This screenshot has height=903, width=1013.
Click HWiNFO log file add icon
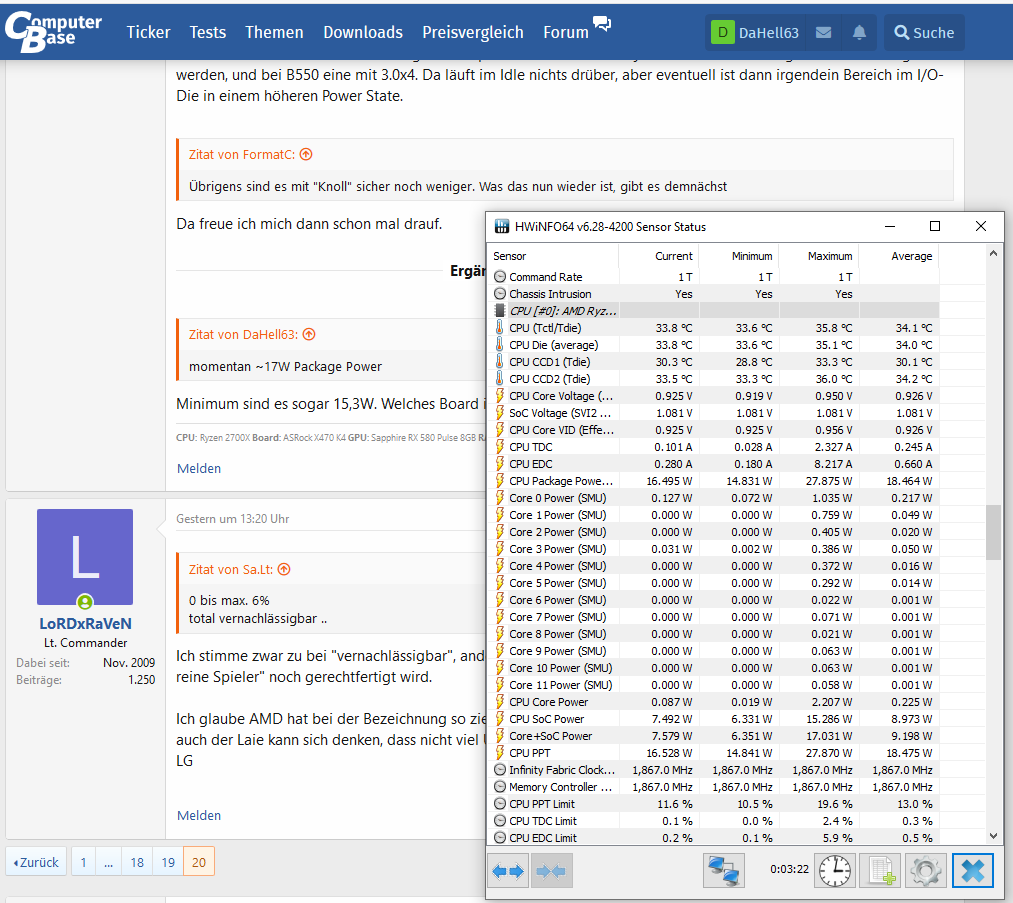(x=881, y=871)
